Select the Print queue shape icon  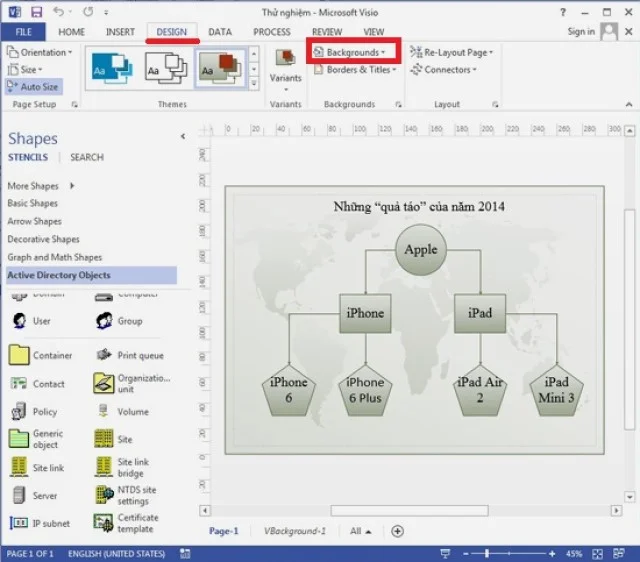coord(104,355)
